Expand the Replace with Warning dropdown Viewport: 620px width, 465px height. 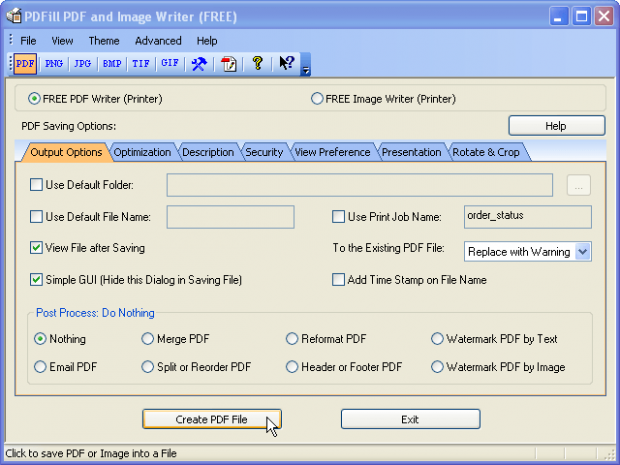[x=583, y=252]
